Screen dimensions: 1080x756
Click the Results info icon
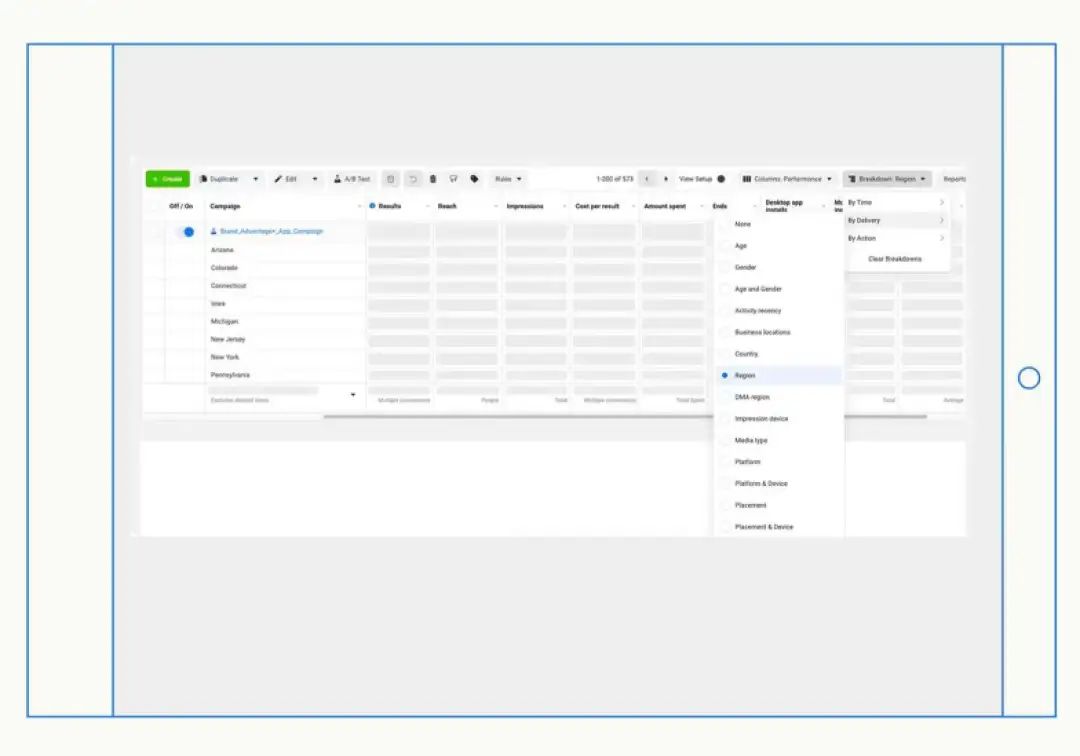point(373,206)
